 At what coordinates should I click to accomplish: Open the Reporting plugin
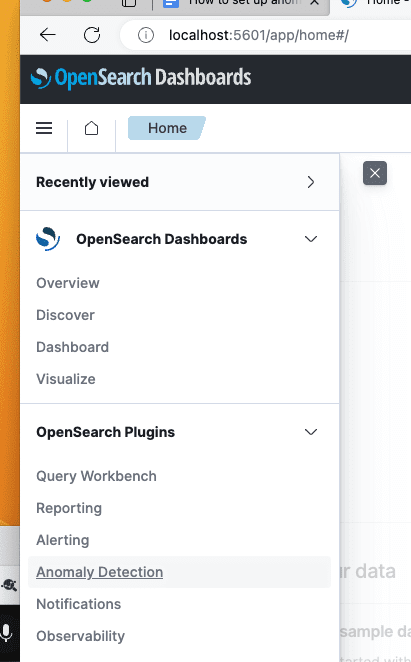pos(69,508)
